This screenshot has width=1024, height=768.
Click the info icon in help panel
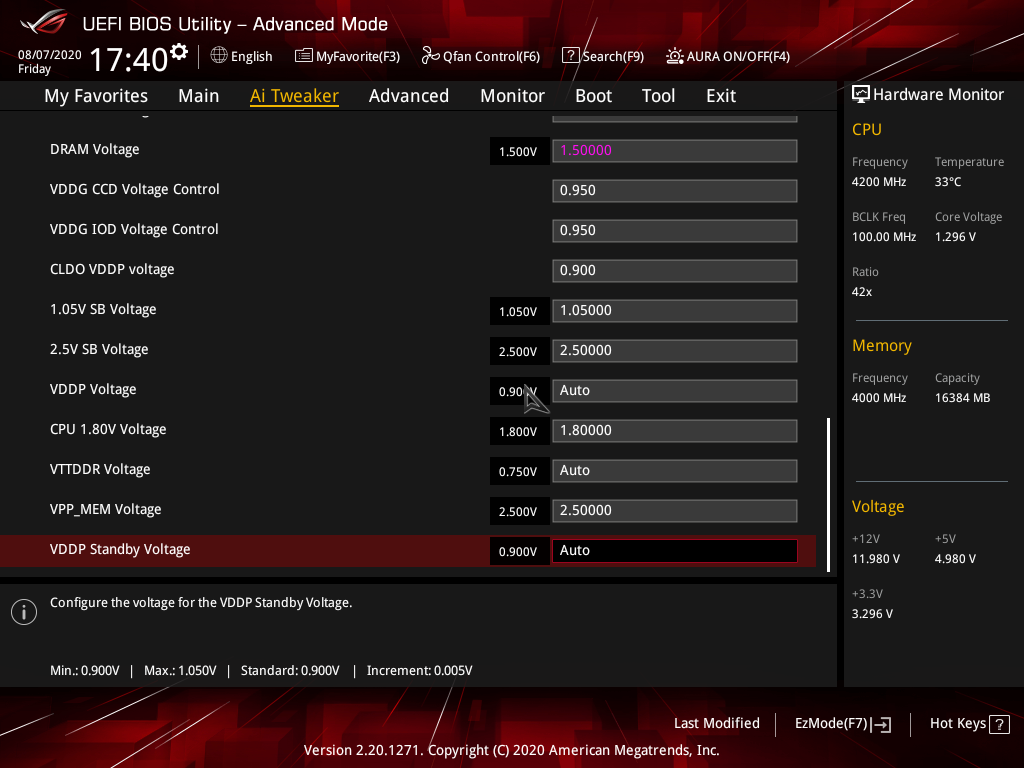tap(24, 612)
